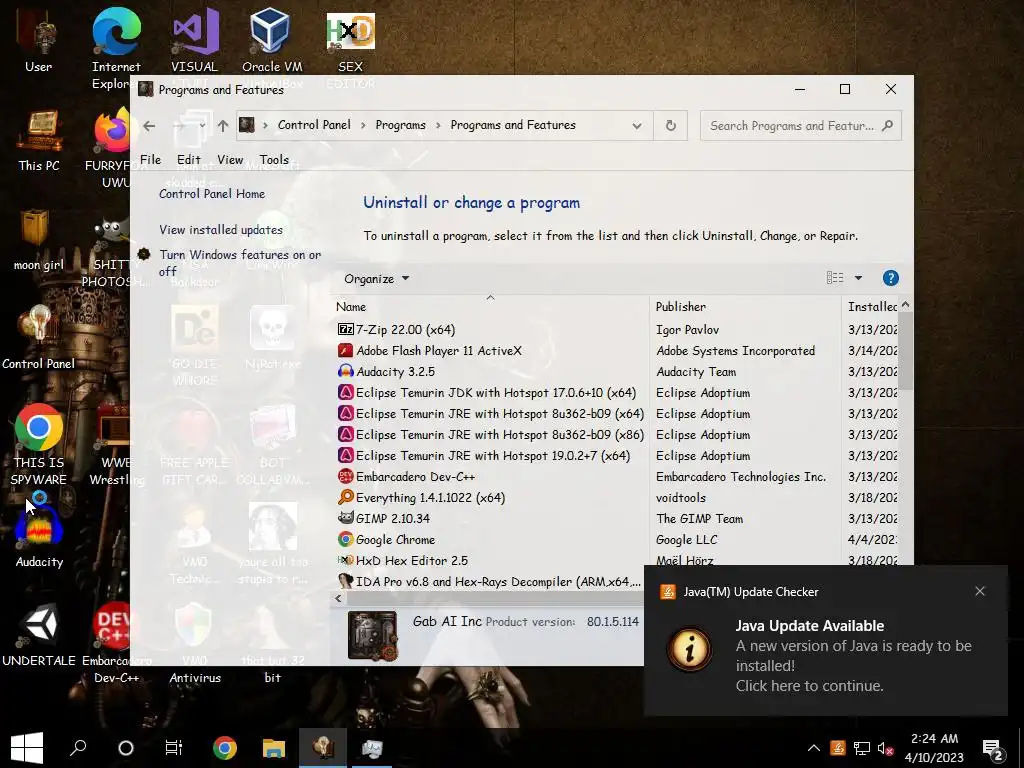Screen dimensions: 1024x768
Task: Click the help question mark icon
Action: [890, 278]
